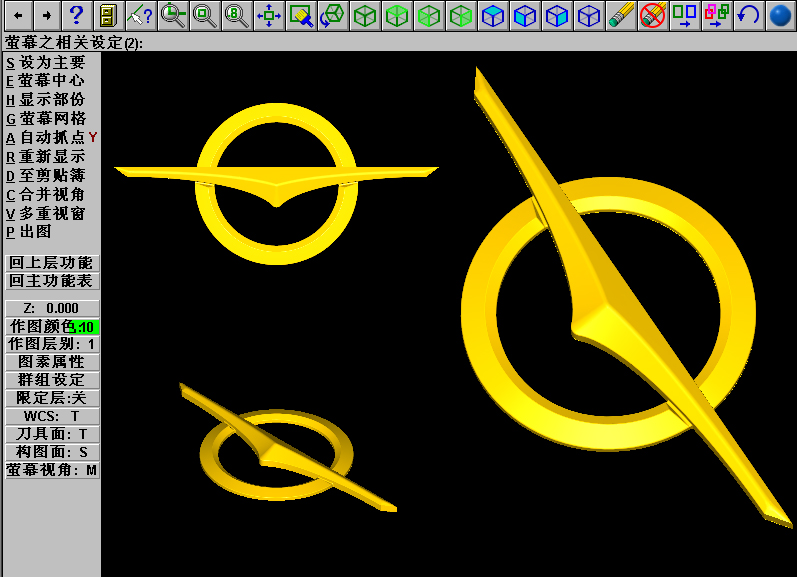Image resolution: width=797 pixels, height=577 pixels.
Task: Choose menu item G 萤幕网格
Action: tap(46, 118)
